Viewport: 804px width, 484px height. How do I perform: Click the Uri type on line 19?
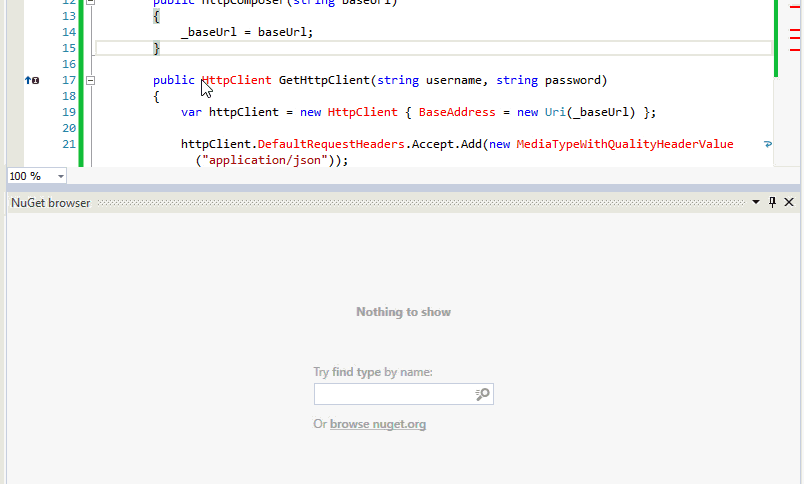[x=555, y=112]
